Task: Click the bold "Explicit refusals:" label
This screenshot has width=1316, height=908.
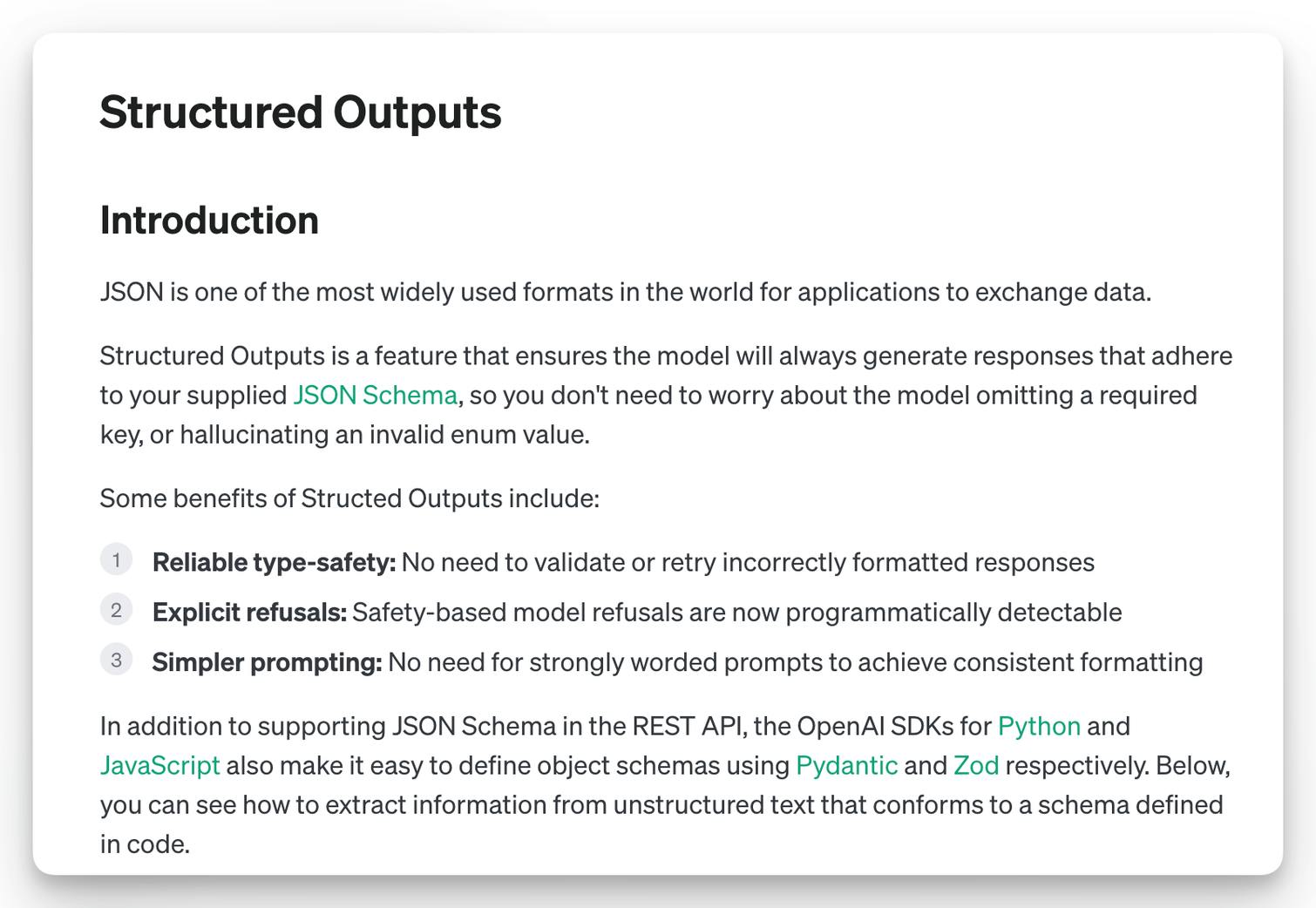Action: click(x=249, y=613)
